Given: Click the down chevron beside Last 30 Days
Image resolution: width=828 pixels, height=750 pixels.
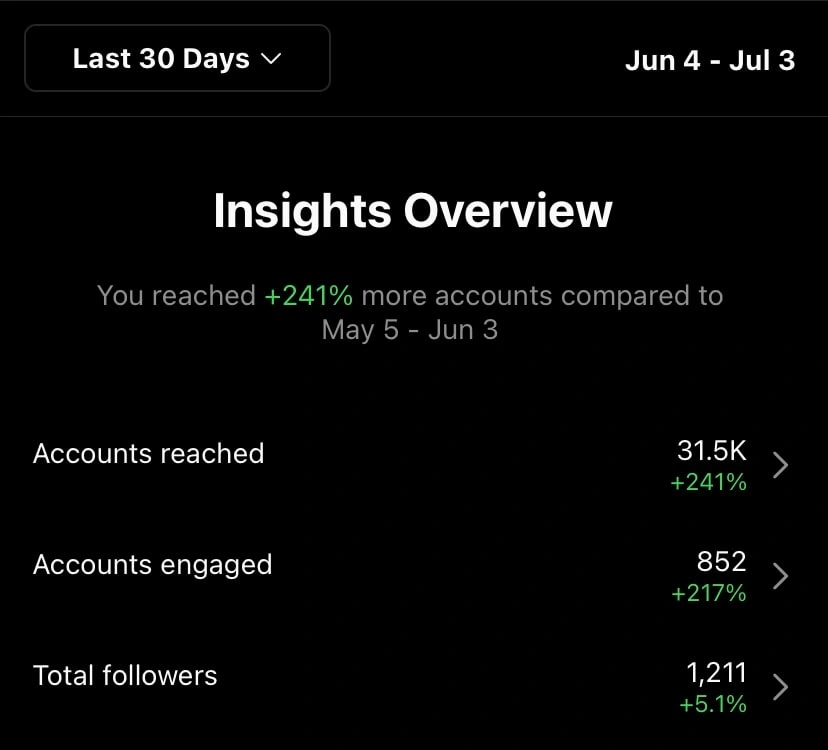Looking at the screenshot, I should pyautogui.click(x=271, y=59).
